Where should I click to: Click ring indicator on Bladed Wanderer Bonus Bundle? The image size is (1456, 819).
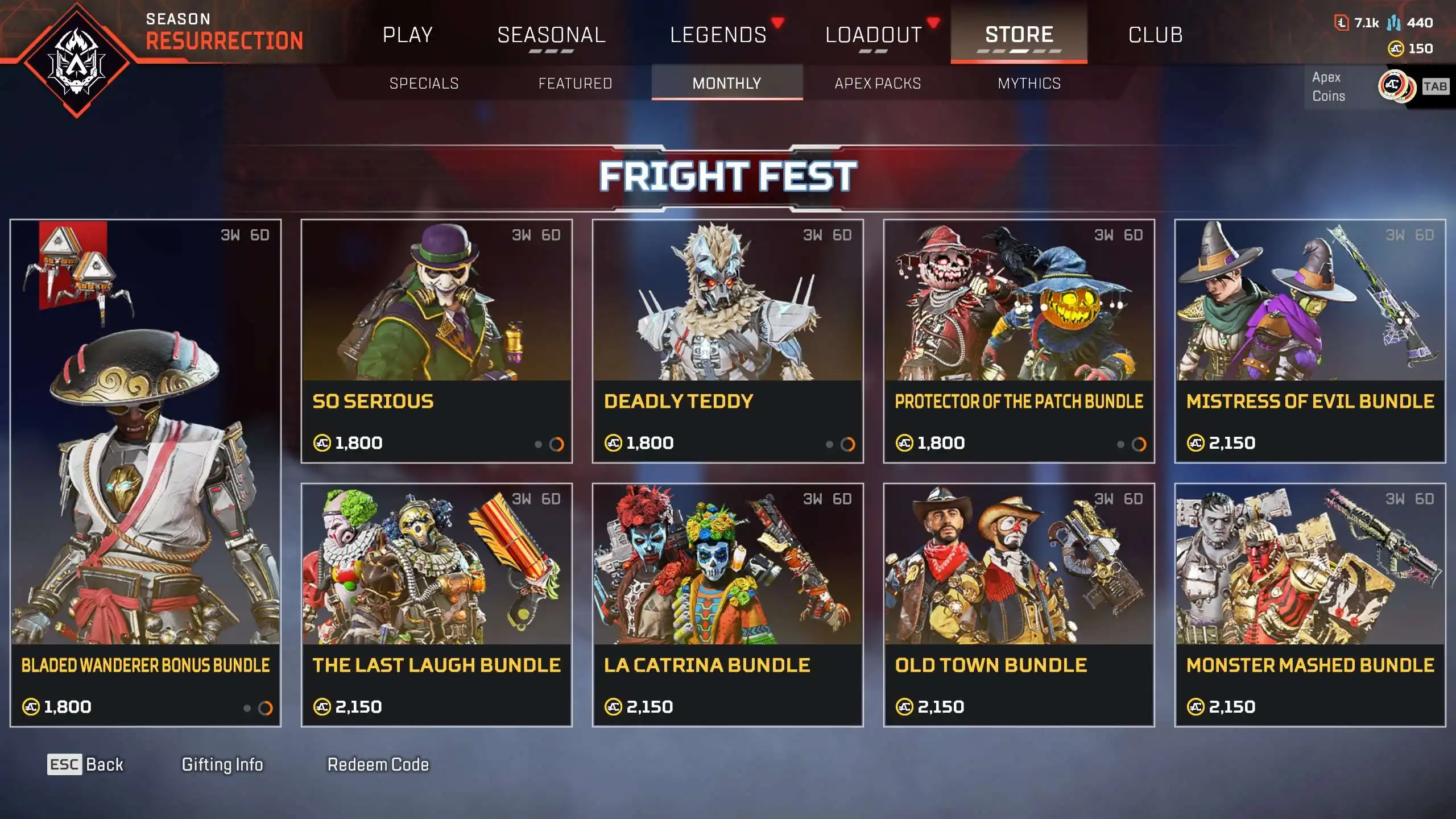pos(265,708)
